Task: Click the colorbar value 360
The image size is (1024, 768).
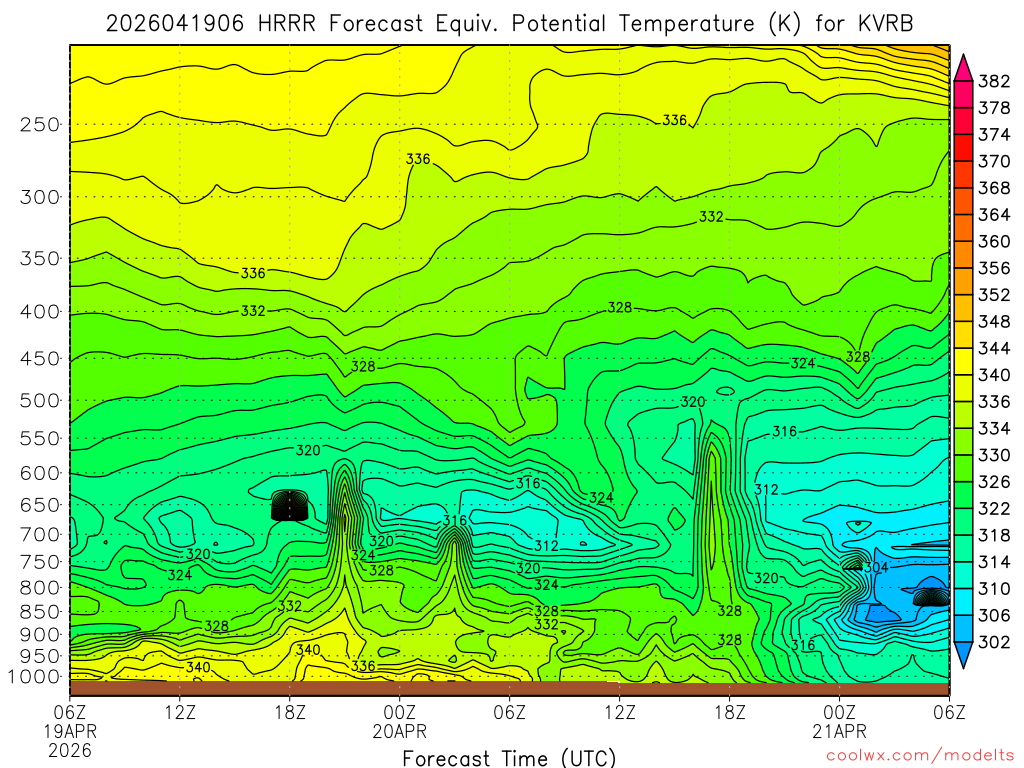Action: point(993,242)
